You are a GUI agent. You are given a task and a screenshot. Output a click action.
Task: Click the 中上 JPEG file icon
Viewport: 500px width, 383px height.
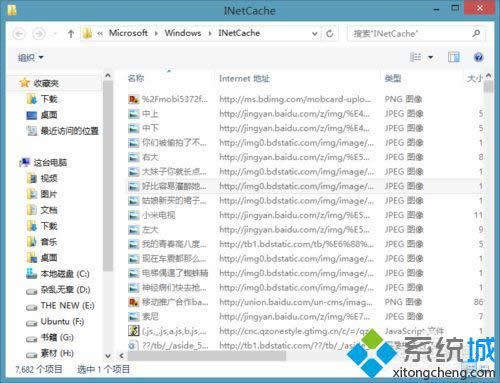[x=133, y=114]
